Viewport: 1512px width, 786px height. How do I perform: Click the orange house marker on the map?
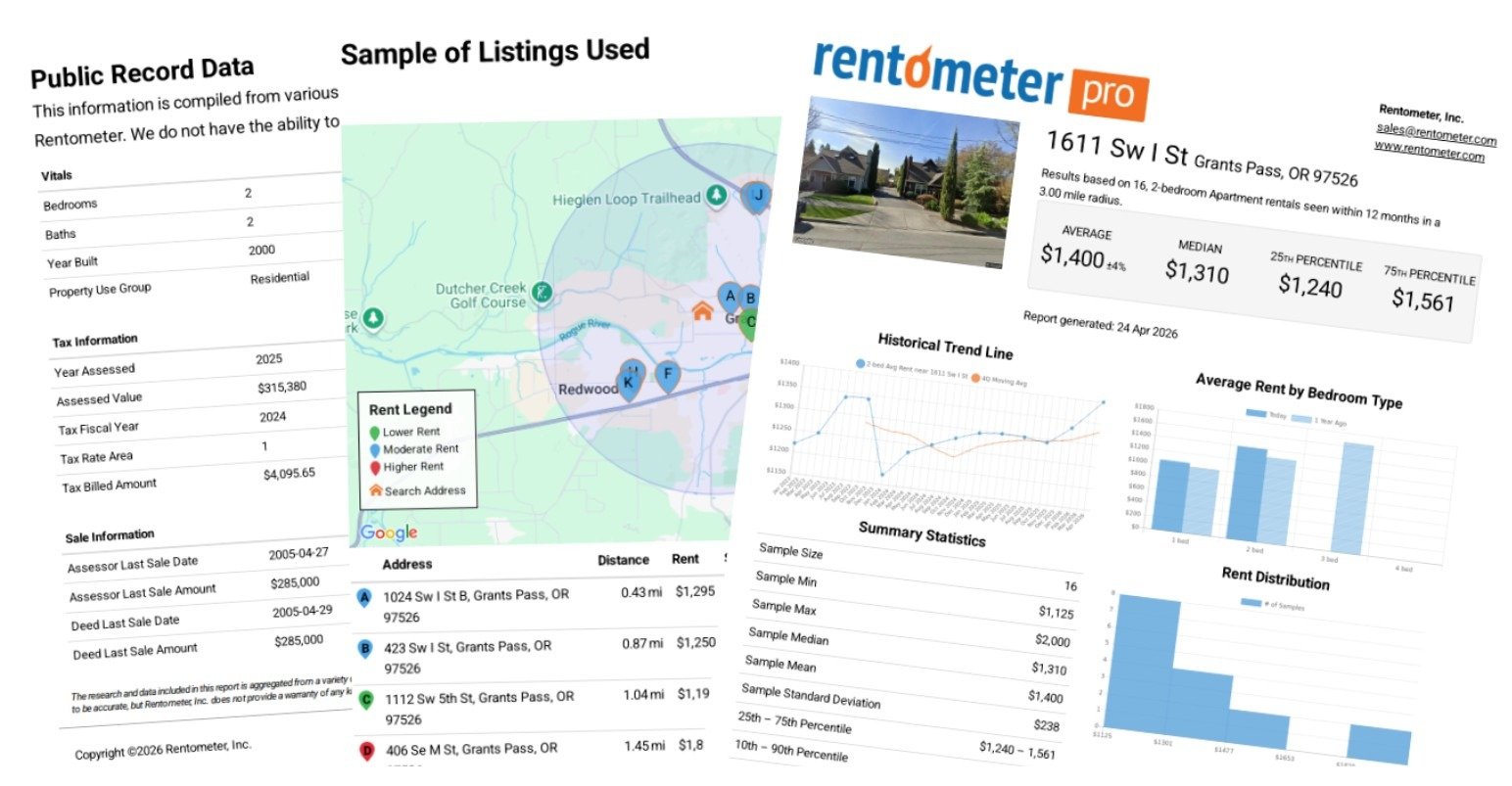tap(702, 311)
